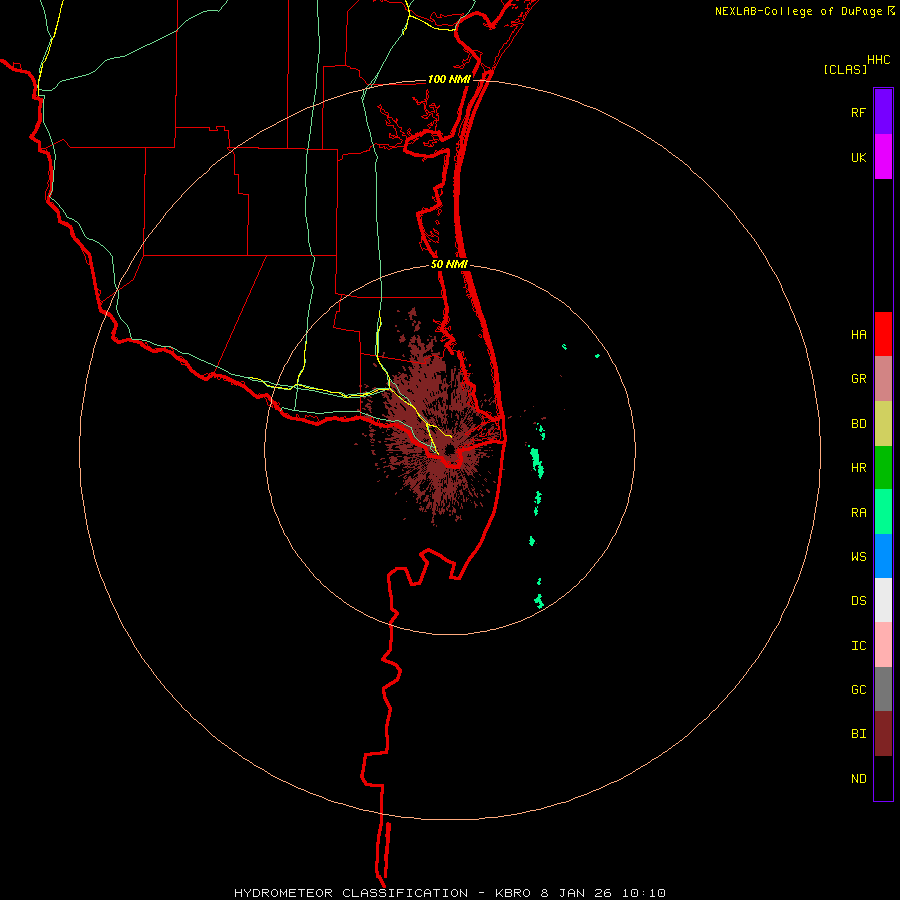This screenshot has width=900, height=900.
Task: Select the BD yellow legend block
Action: click(x=883, y=423)
